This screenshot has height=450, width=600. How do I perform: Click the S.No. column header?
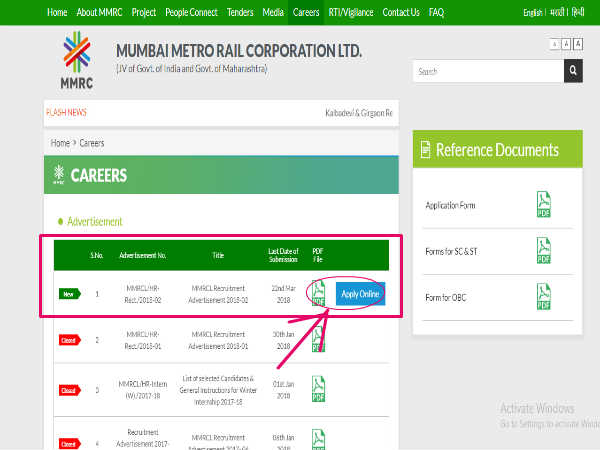click(97, 255)
